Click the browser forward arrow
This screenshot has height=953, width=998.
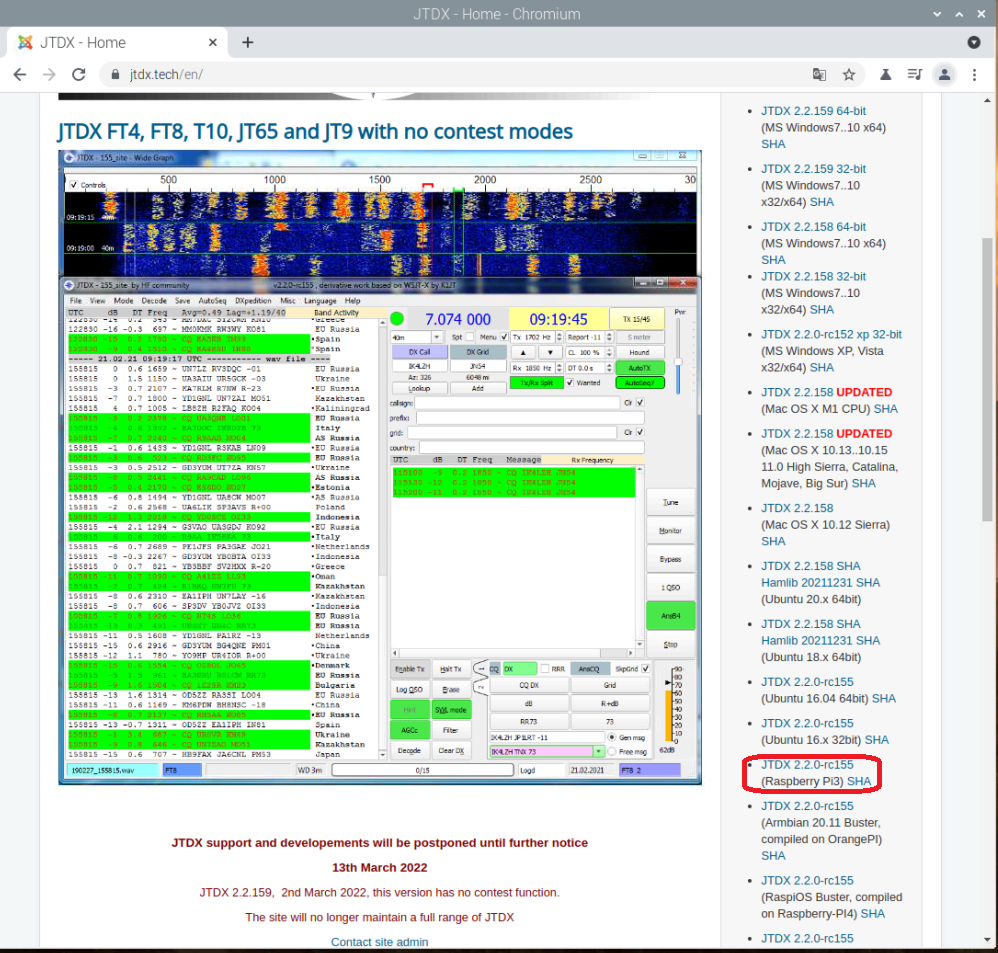tap(49, 74)
